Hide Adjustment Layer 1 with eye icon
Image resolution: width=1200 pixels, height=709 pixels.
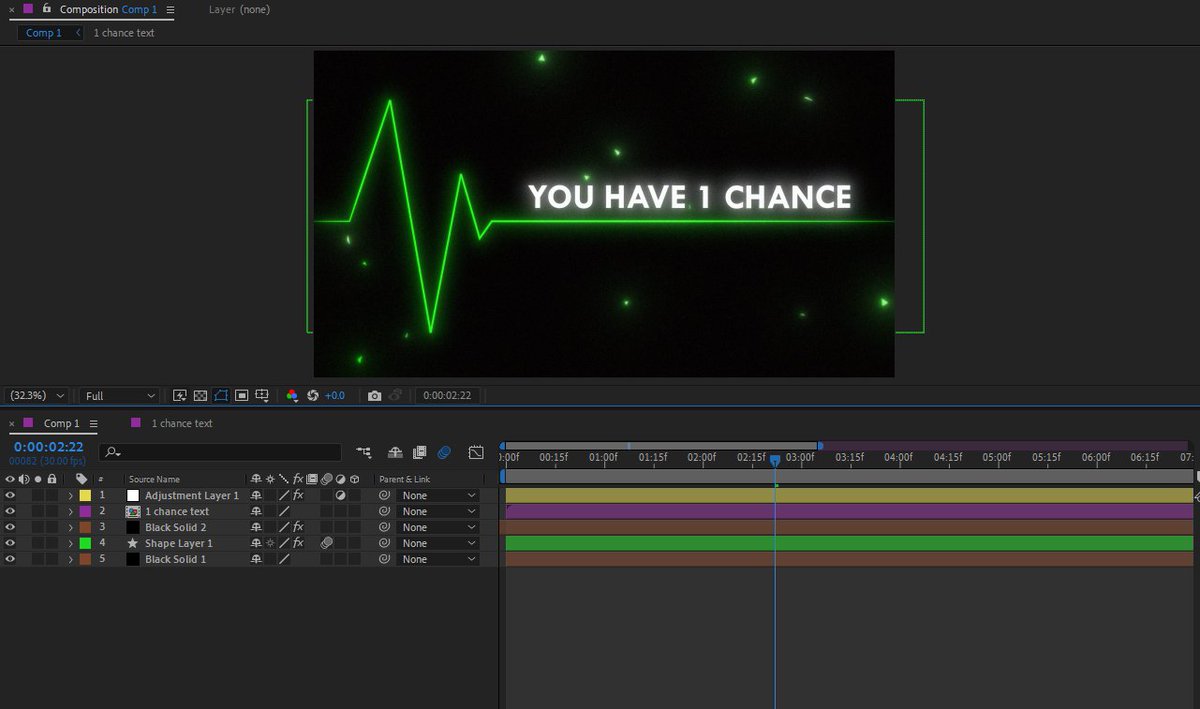(10, 496)
